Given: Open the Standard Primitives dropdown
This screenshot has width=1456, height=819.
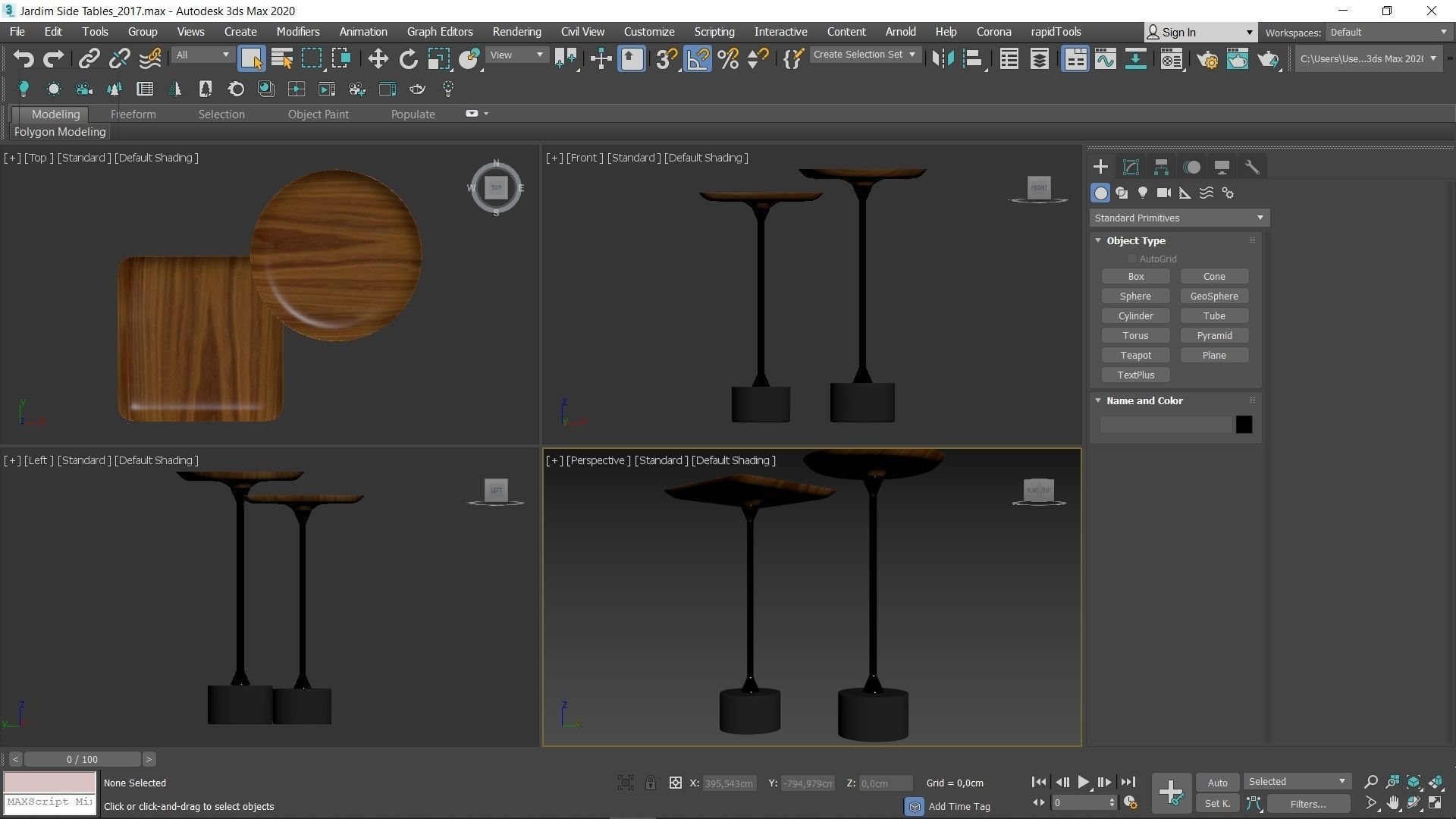Looking at the screenshot, I should tap(1179, 218).
